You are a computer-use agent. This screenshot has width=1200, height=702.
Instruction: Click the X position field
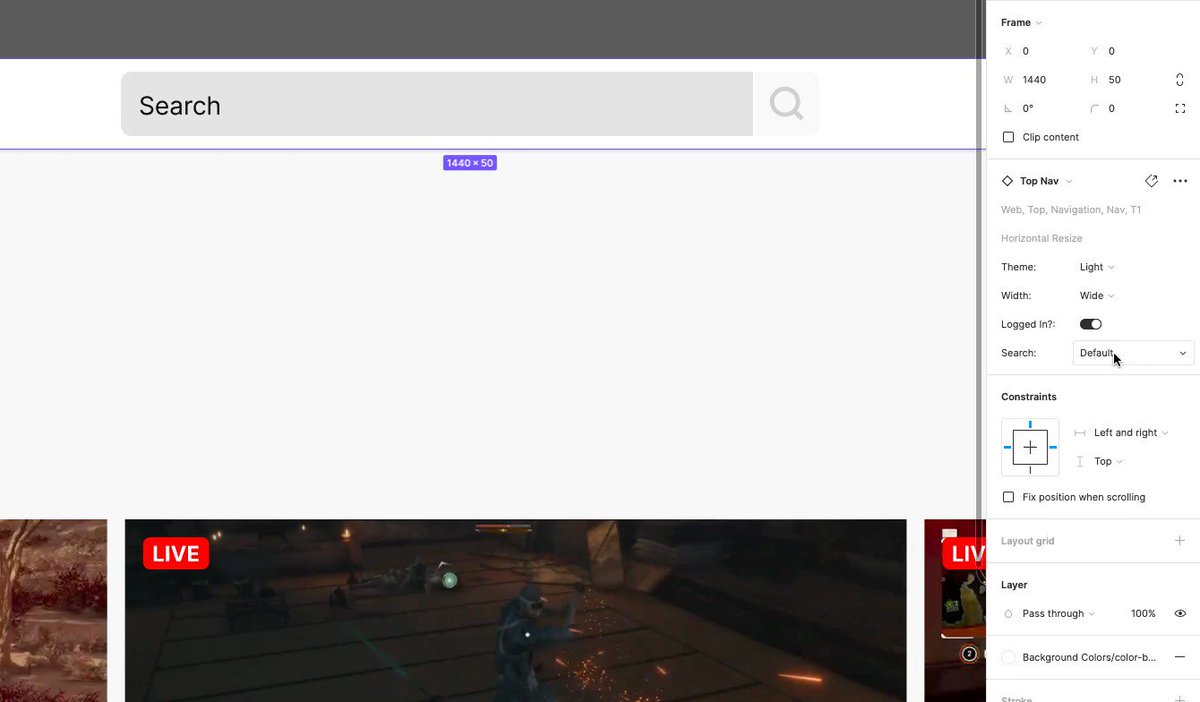(1041, 51)
